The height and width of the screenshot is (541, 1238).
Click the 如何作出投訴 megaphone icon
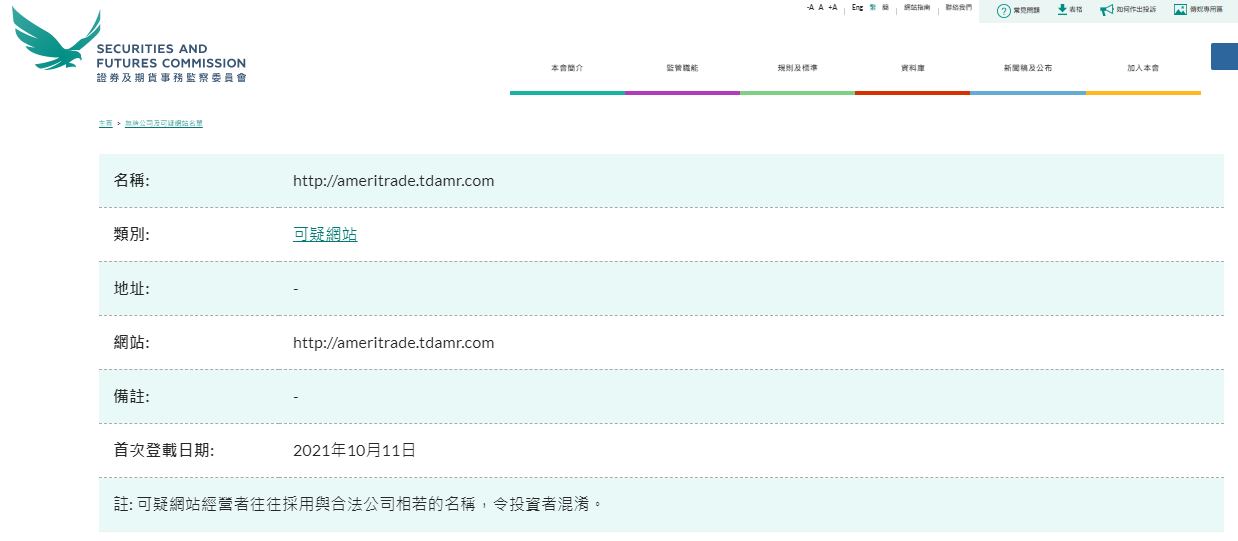pos(1106,10)
